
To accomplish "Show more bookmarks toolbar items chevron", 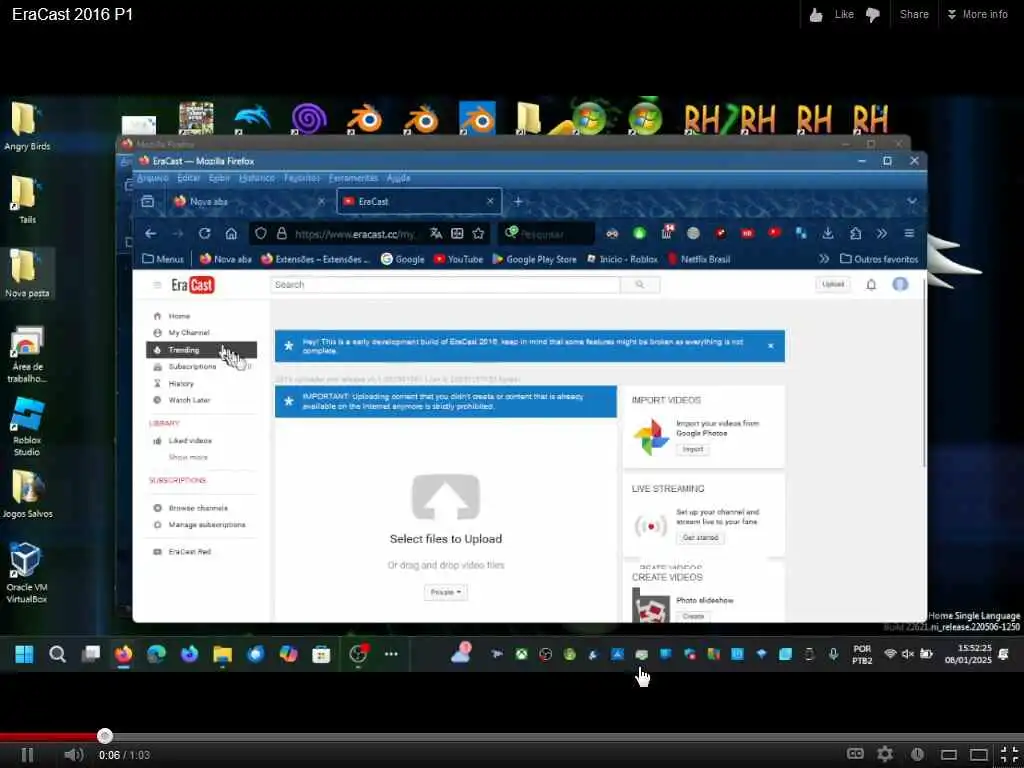I will coord(824,259).
